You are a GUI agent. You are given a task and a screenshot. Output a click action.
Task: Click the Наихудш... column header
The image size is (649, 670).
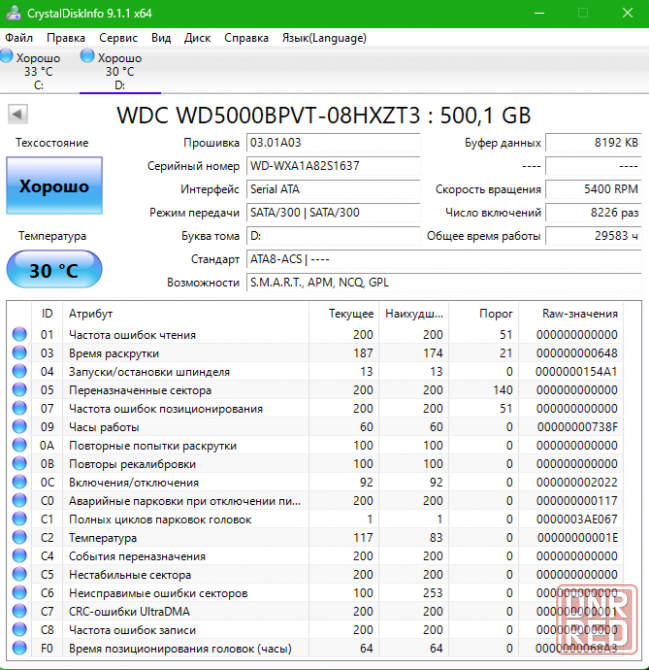414,313
